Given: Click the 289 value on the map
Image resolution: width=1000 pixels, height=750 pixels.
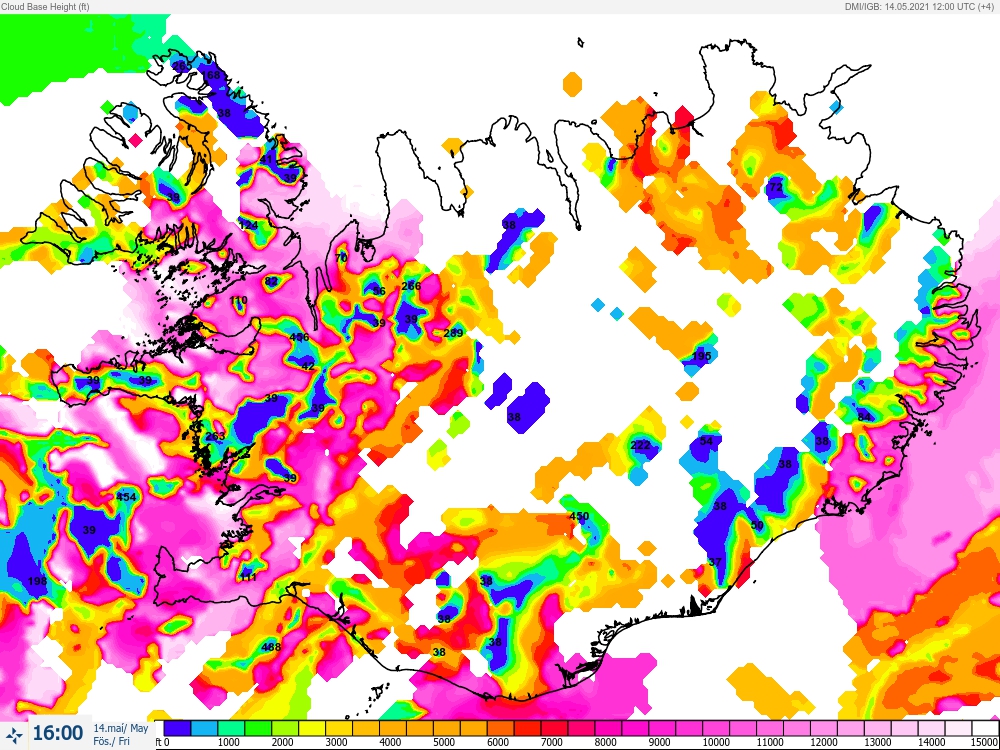Looking at the screenshot, I should pos(453,333).
